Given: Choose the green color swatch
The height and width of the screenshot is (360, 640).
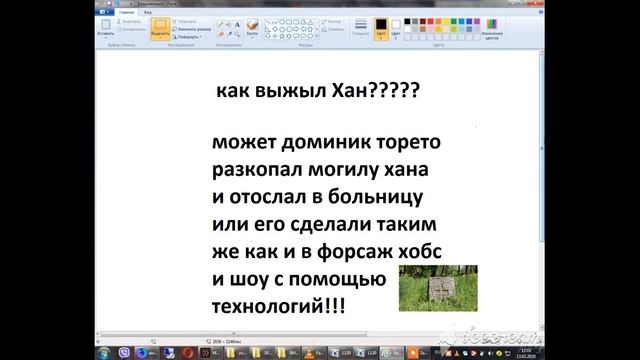Looking at the screenshot, I should [x=453, y=21].
